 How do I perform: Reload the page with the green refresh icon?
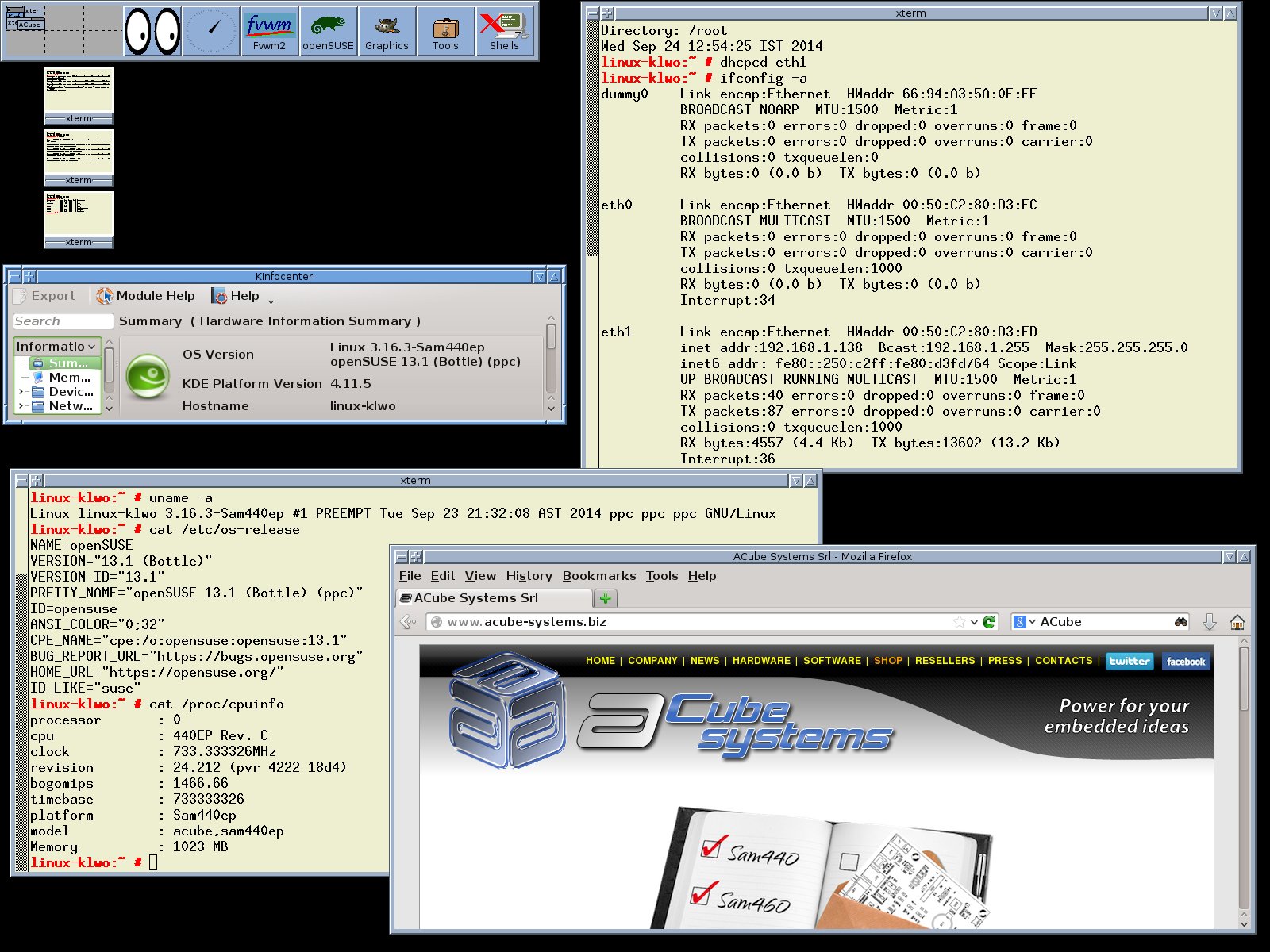989,622
